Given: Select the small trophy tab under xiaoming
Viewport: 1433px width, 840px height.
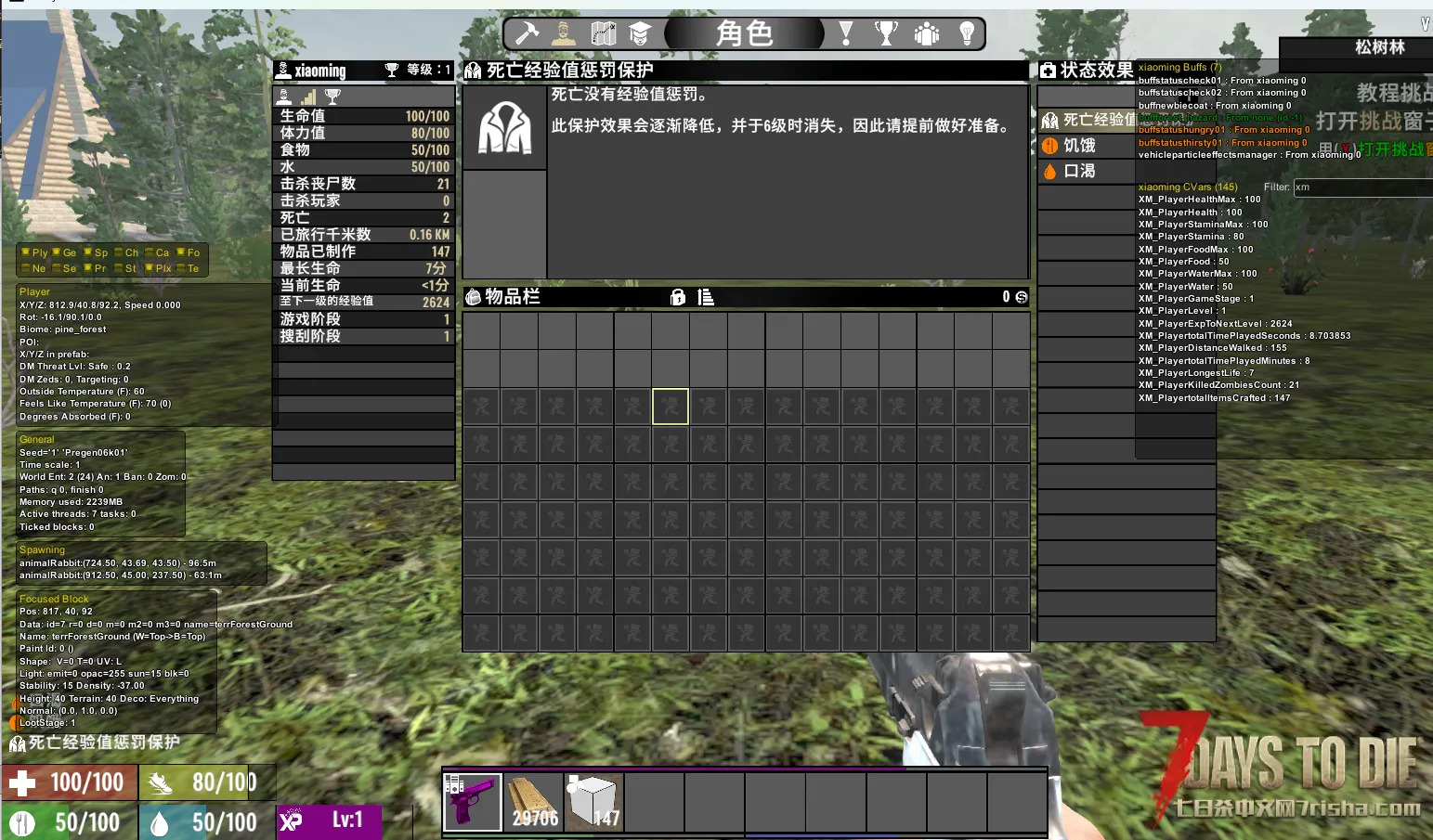Looking at the screenshot, I should [x=332, y=97].
